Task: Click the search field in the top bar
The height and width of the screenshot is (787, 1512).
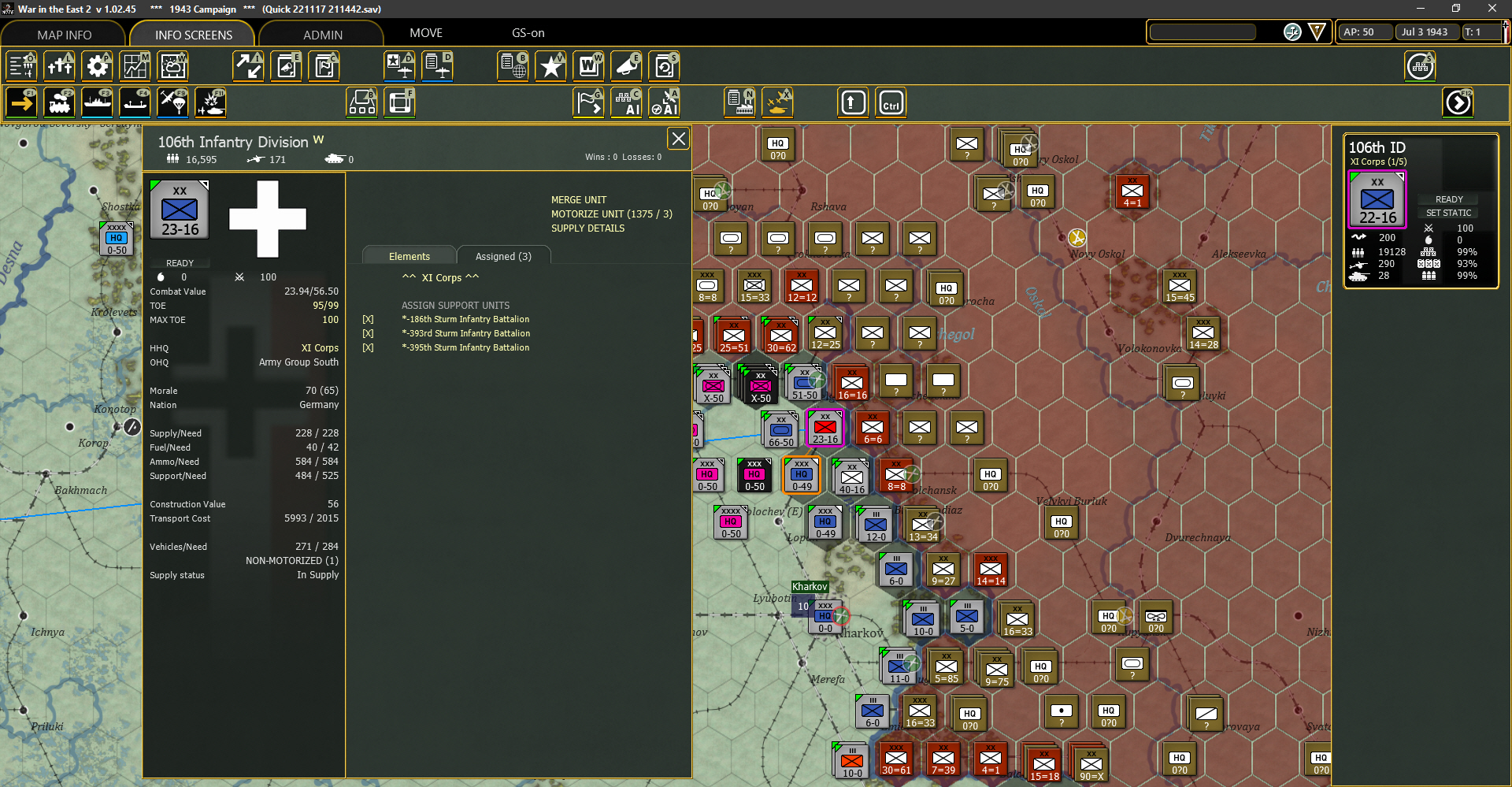Action: tap(1203, 32)
